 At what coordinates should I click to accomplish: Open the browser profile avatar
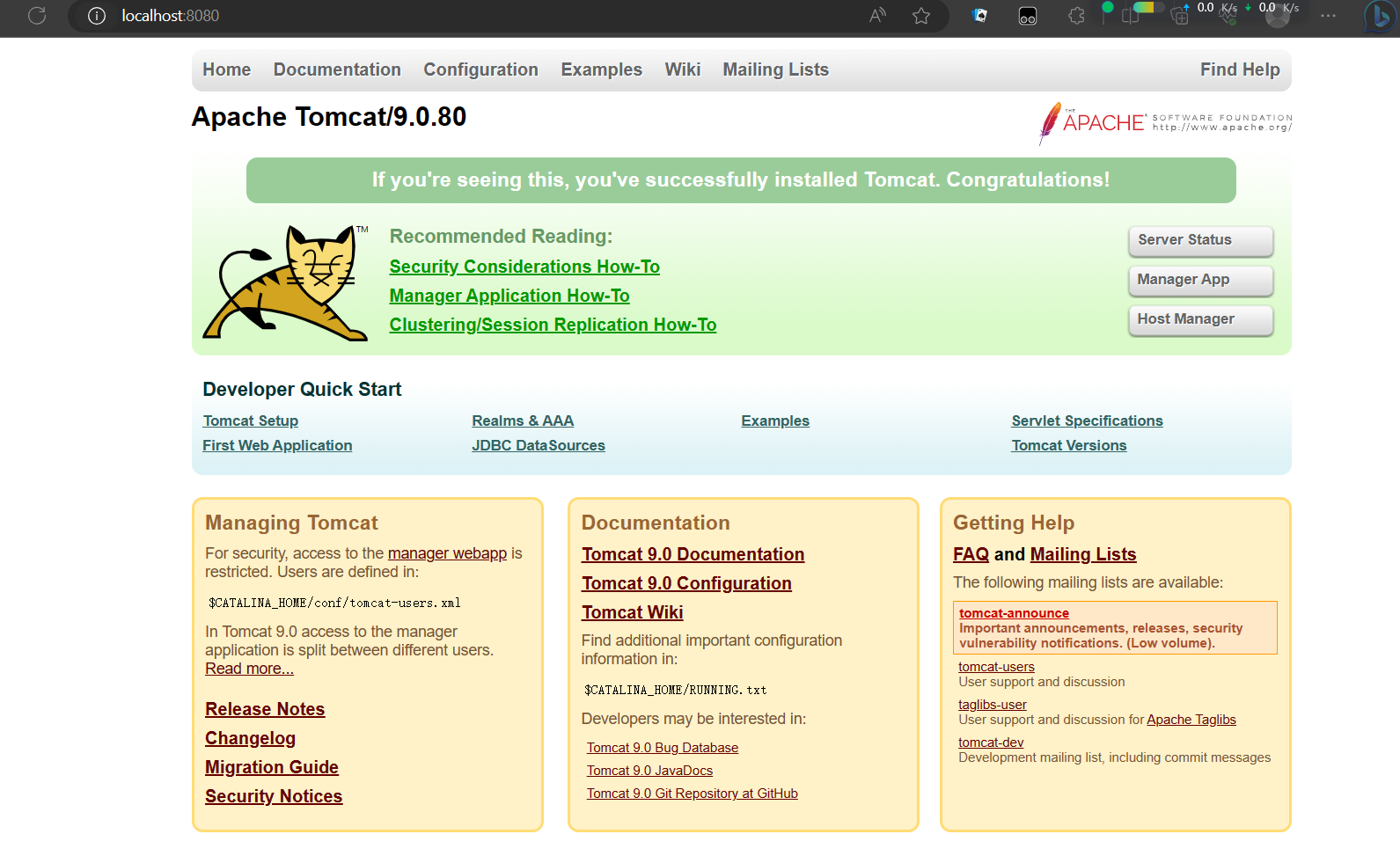(1278, 16)
